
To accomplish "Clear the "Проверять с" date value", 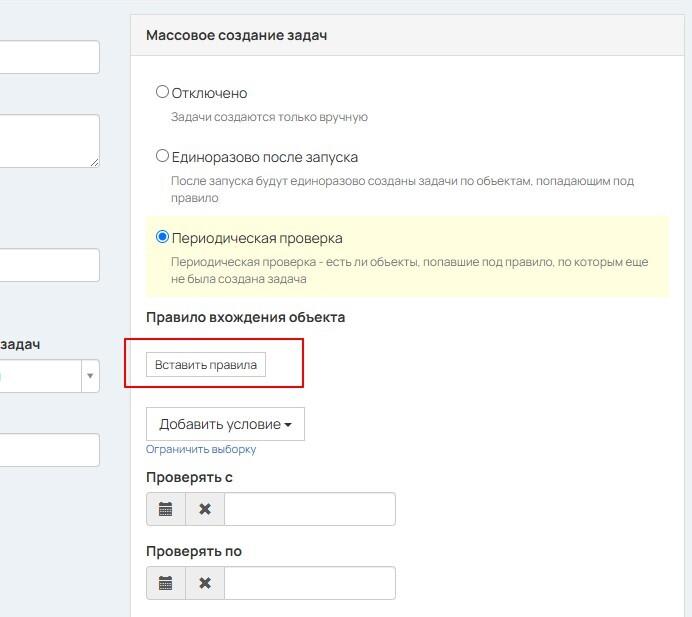I will (205, 509).
